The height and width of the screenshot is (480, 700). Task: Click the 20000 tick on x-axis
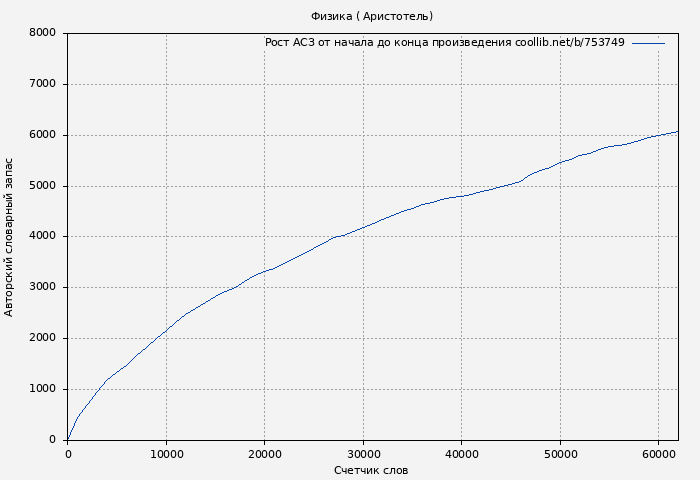264,454
